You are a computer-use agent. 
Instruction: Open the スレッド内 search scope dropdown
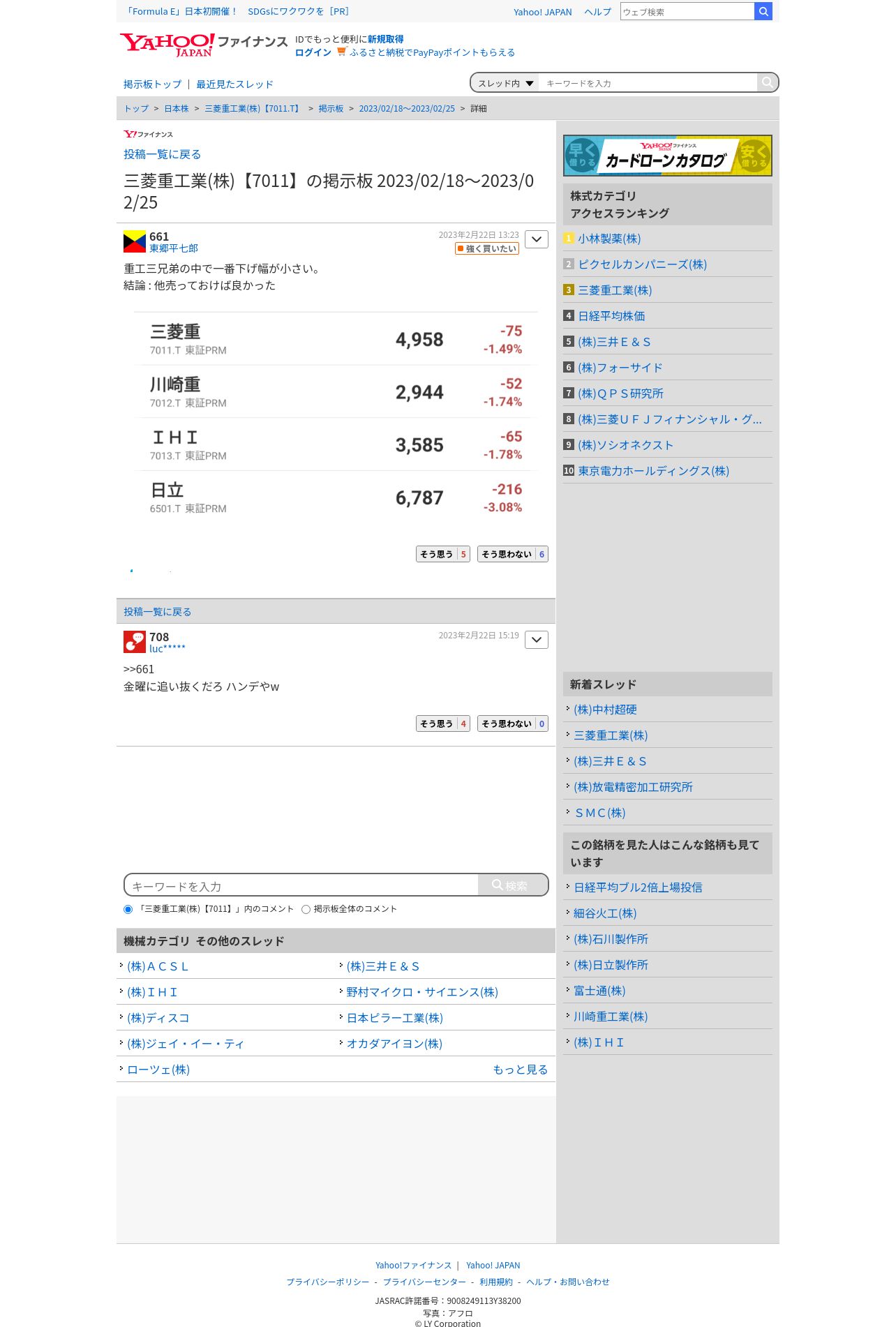tap(505, 83)
